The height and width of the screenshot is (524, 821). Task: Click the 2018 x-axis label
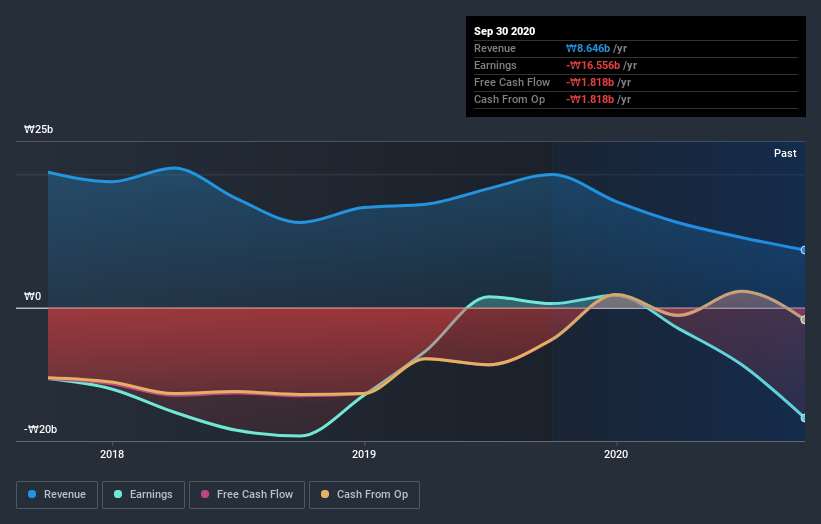112,454
